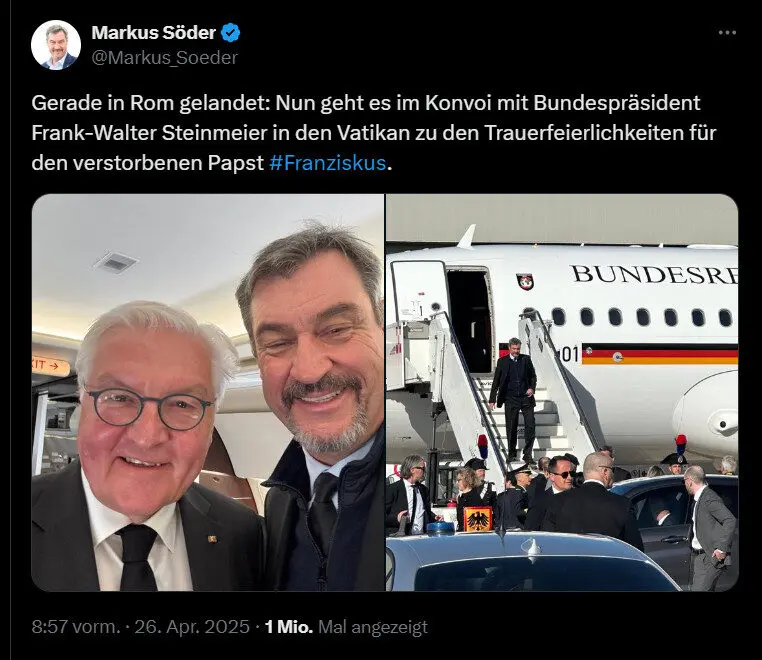Open the three-dot more options menu
This screenshot has height=660, width=762.
(727, 33)
